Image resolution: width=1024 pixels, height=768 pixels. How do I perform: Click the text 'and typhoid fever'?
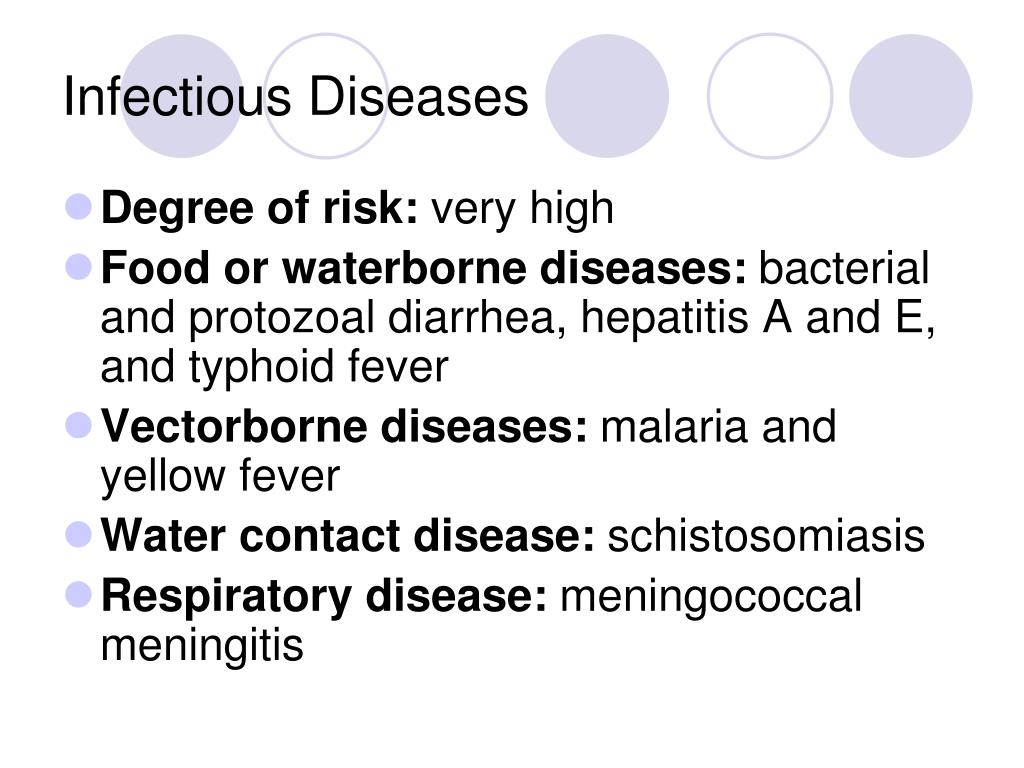pos(274,367)
